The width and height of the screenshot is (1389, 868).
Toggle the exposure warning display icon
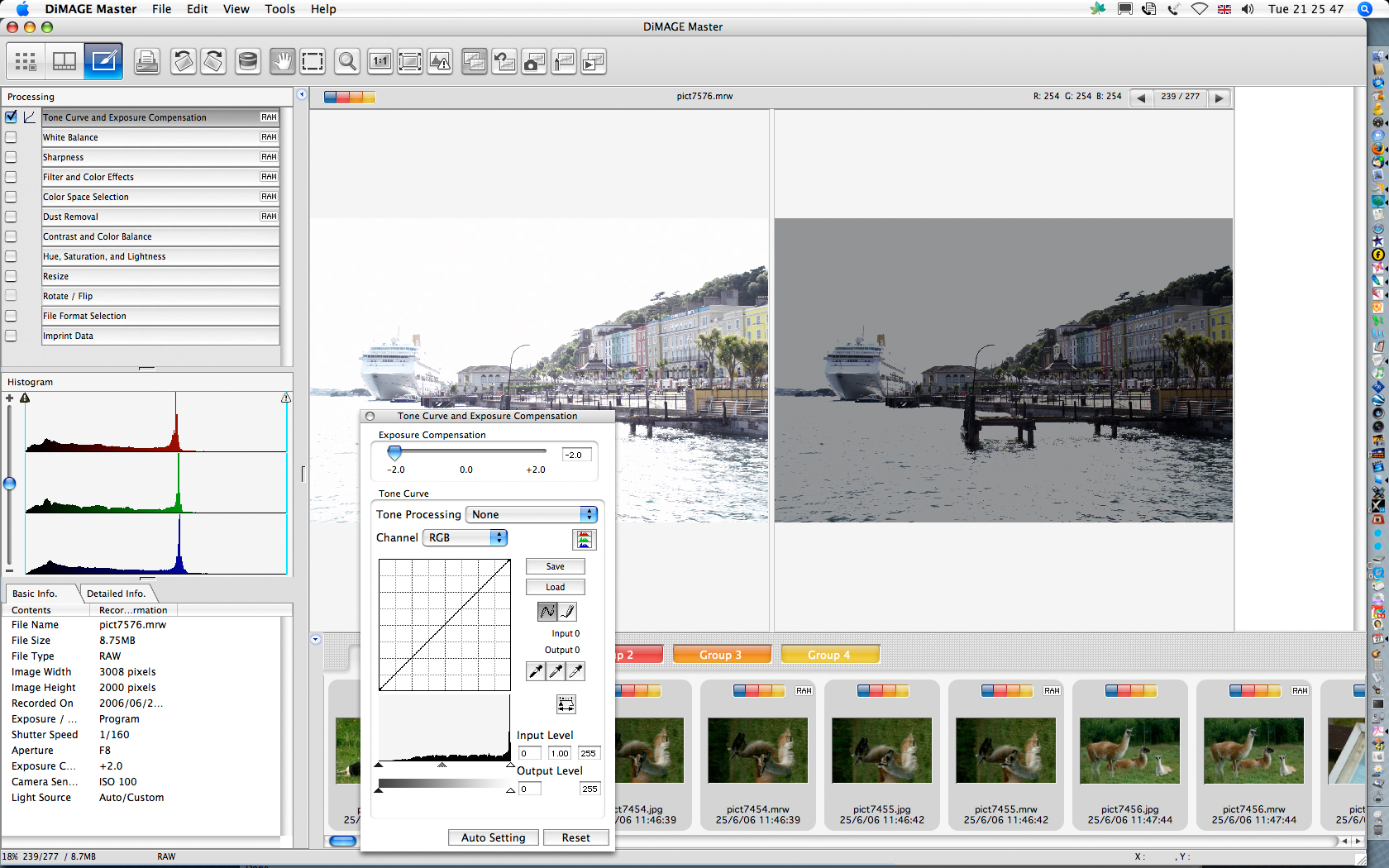click(440, 61)
